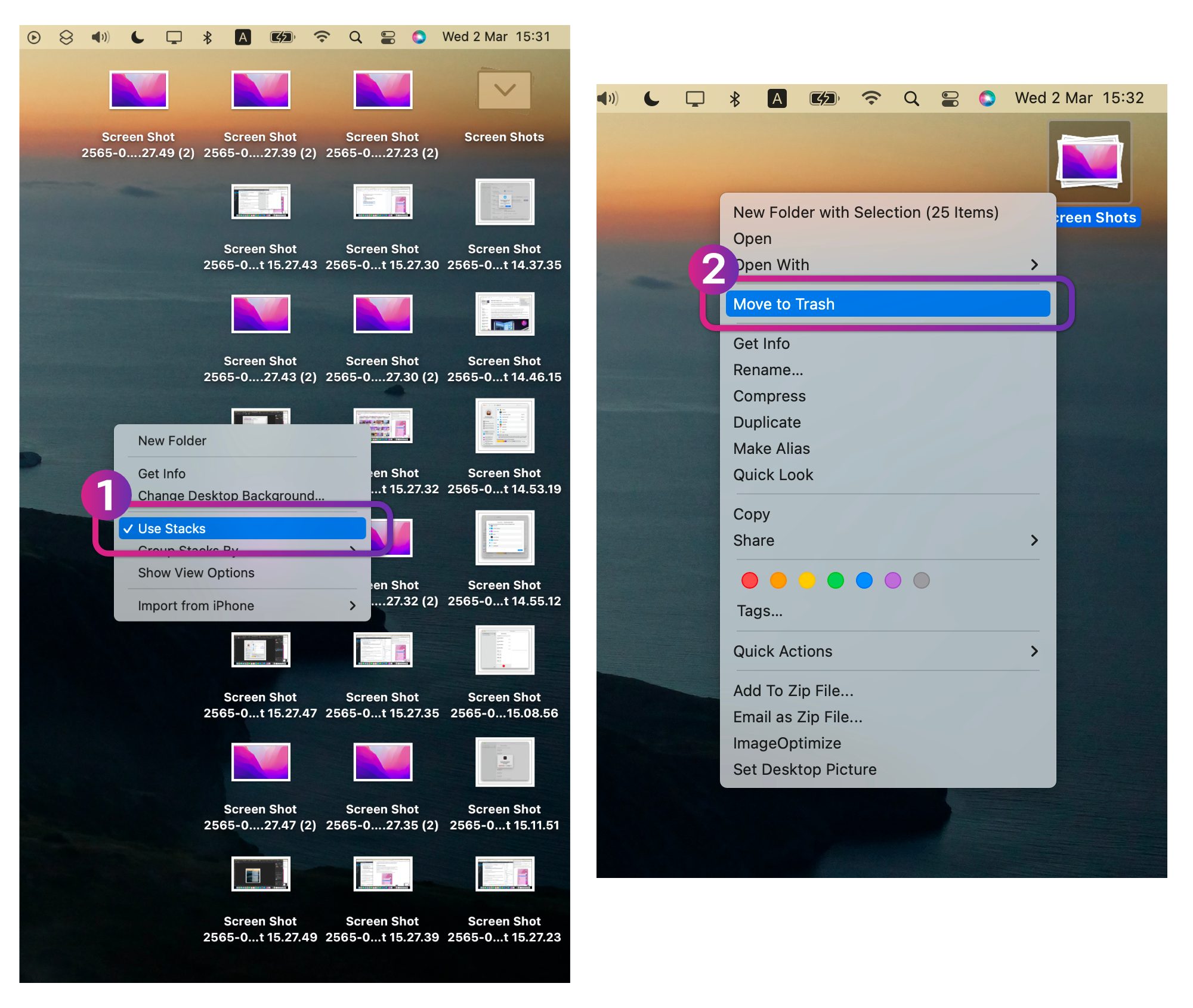
Task: Click the Bluetooth icon in right menu bar
Action: [735, 98]
